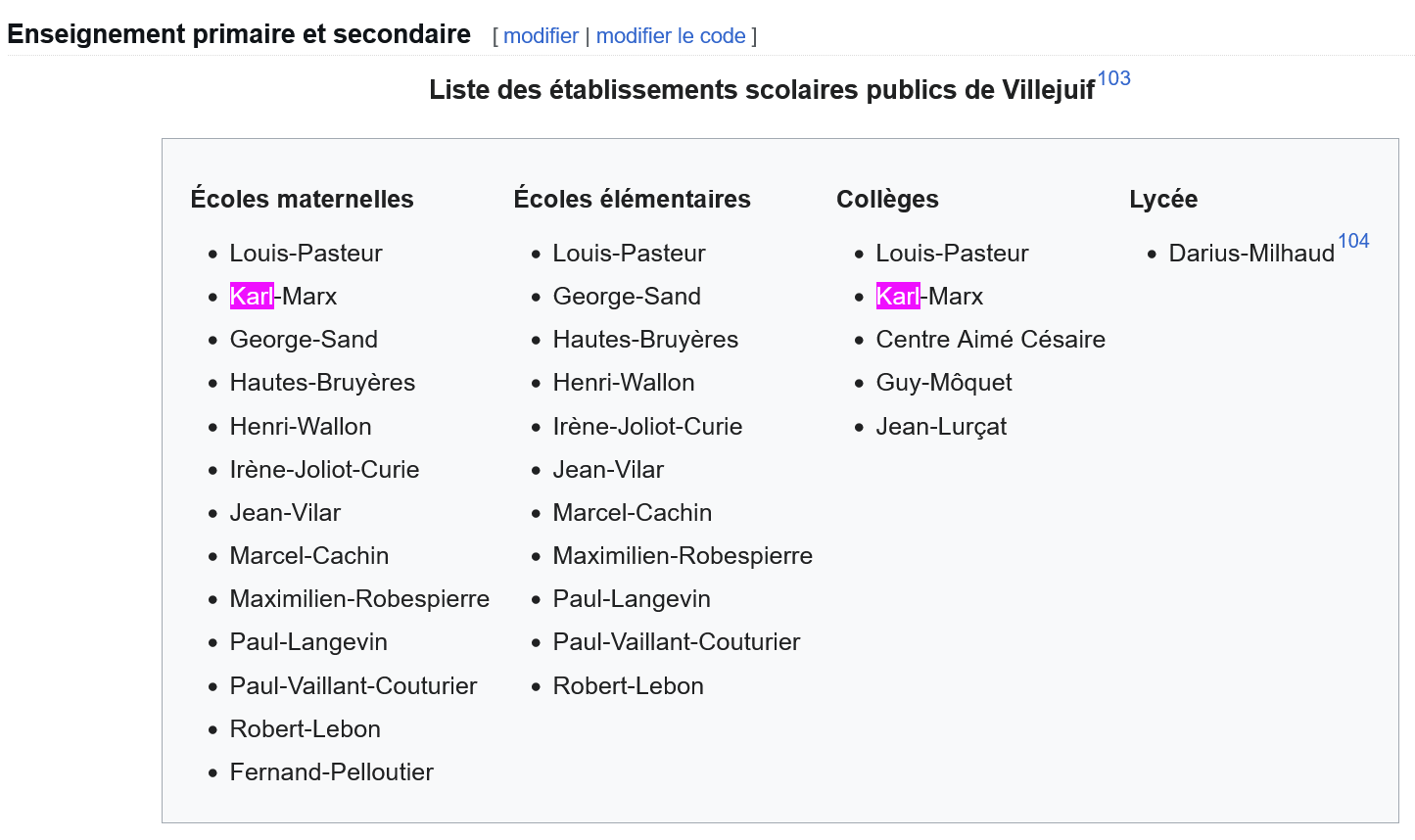
Task: Click the highlighted Karl under Collèges
Action: tap(898, 296)
